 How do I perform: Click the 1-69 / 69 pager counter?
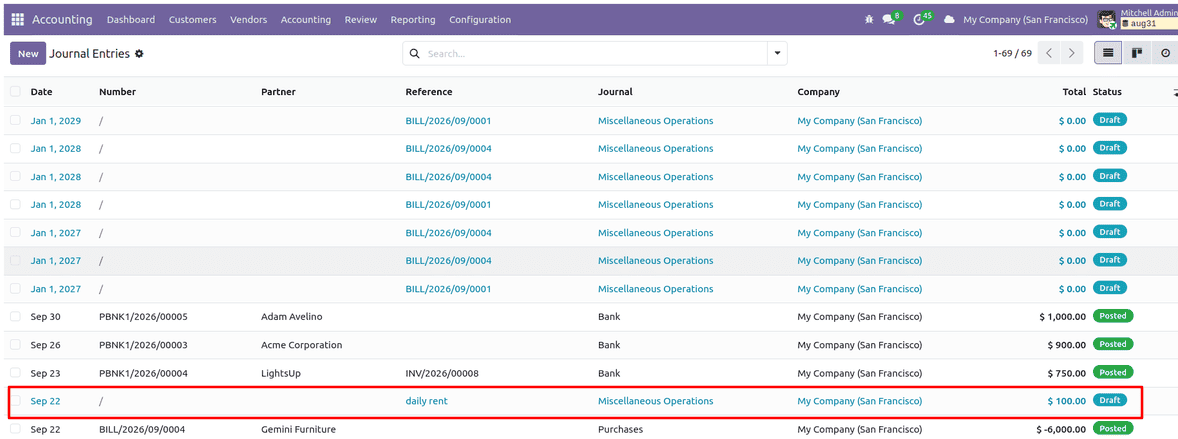(1012, 53)
